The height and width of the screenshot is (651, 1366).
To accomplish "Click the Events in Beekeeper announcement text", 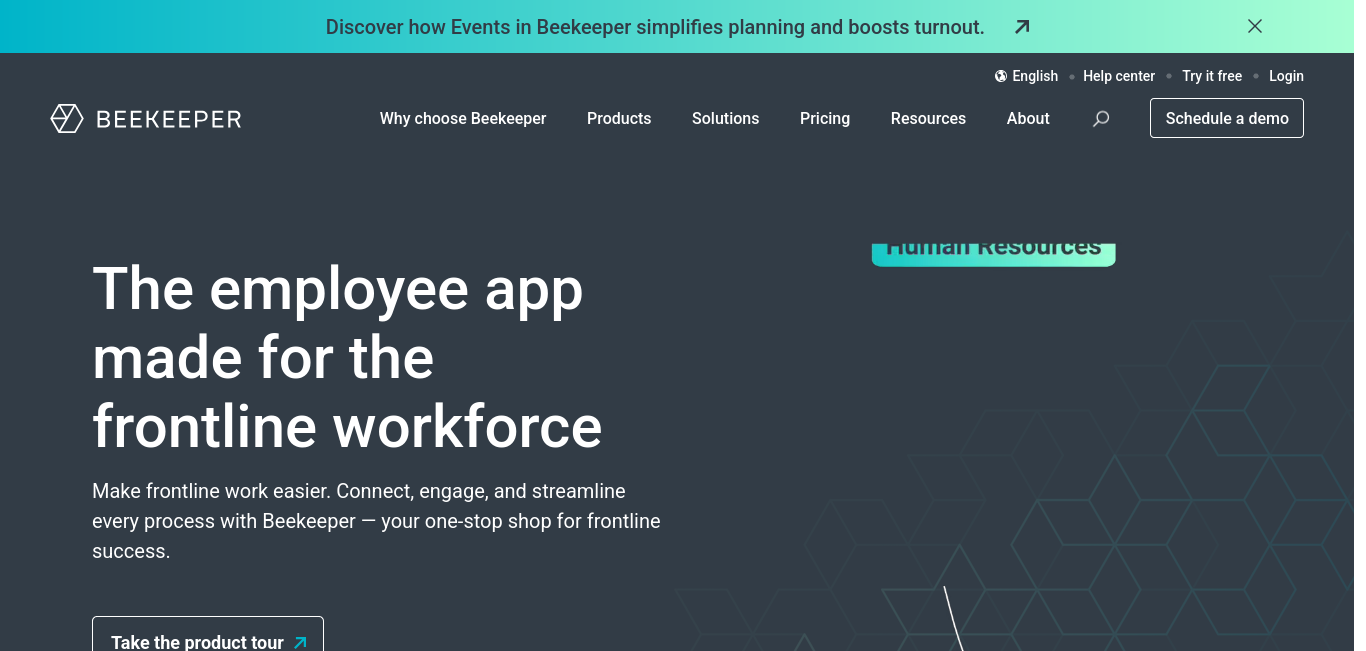I will pyautogui.click(x=655, y=27).
